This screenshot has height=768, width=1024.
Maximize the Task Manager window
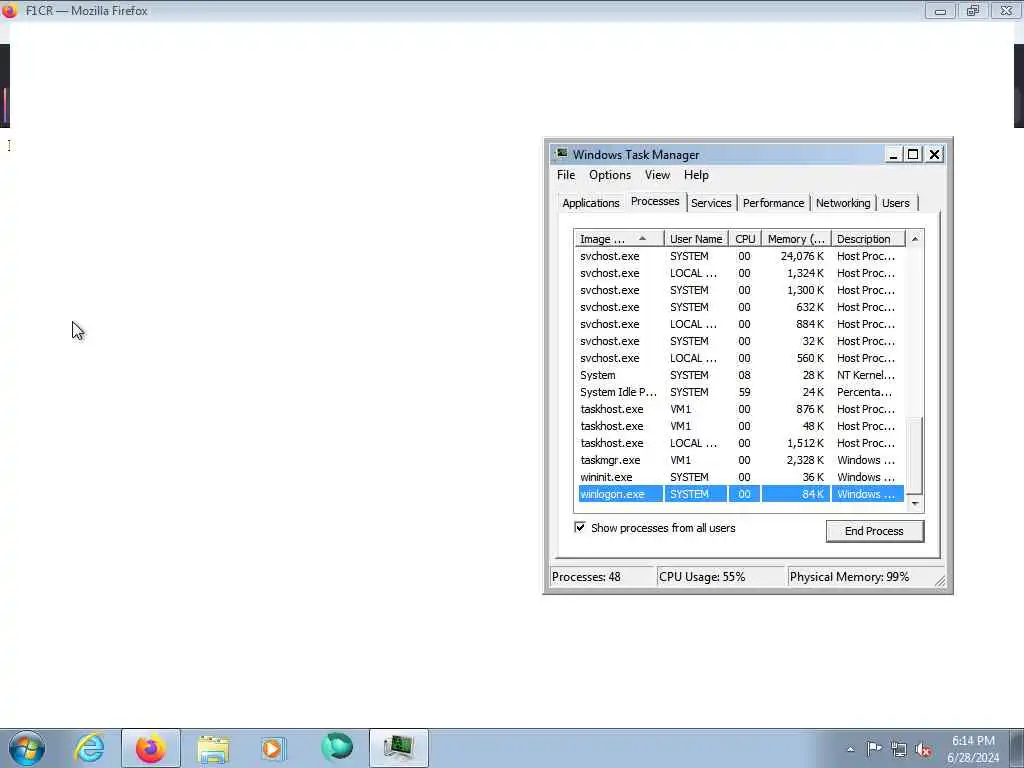(913, 155)
